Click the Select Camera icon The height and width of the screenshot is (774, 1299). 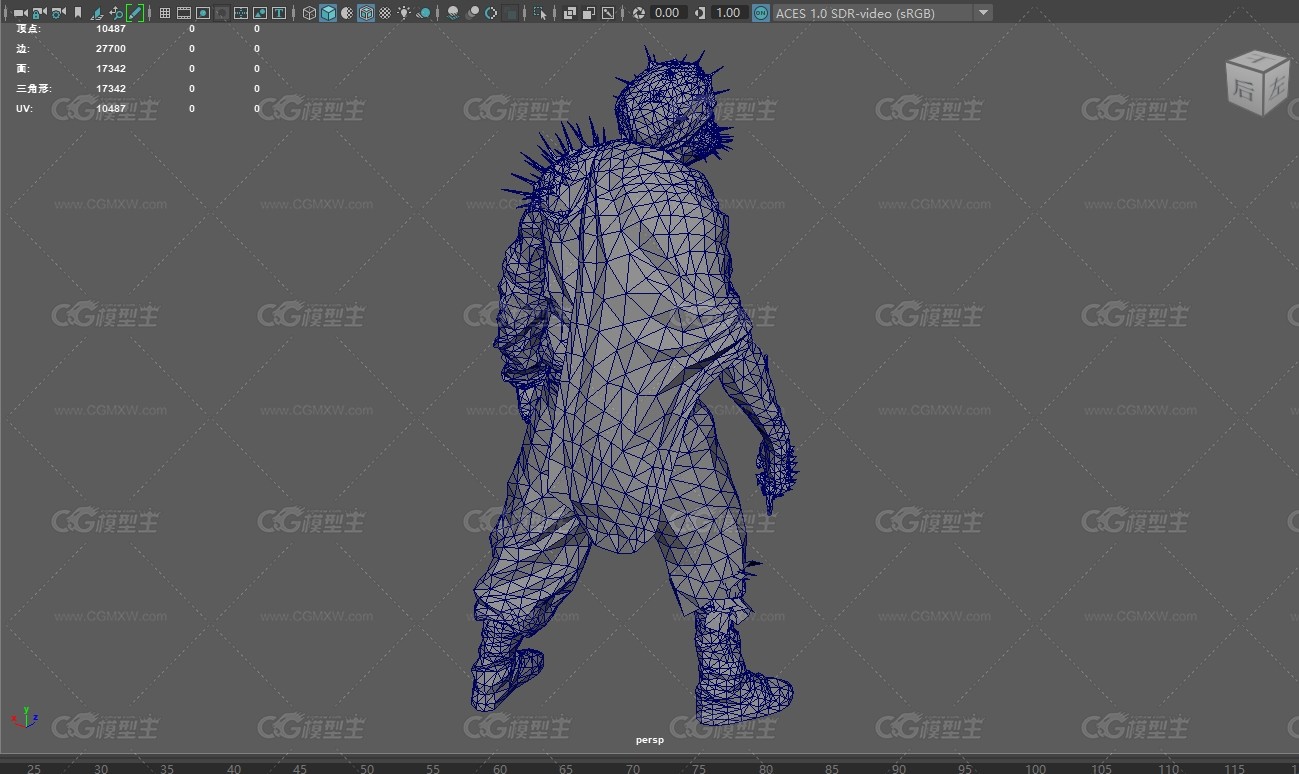(x=20, y=13)
